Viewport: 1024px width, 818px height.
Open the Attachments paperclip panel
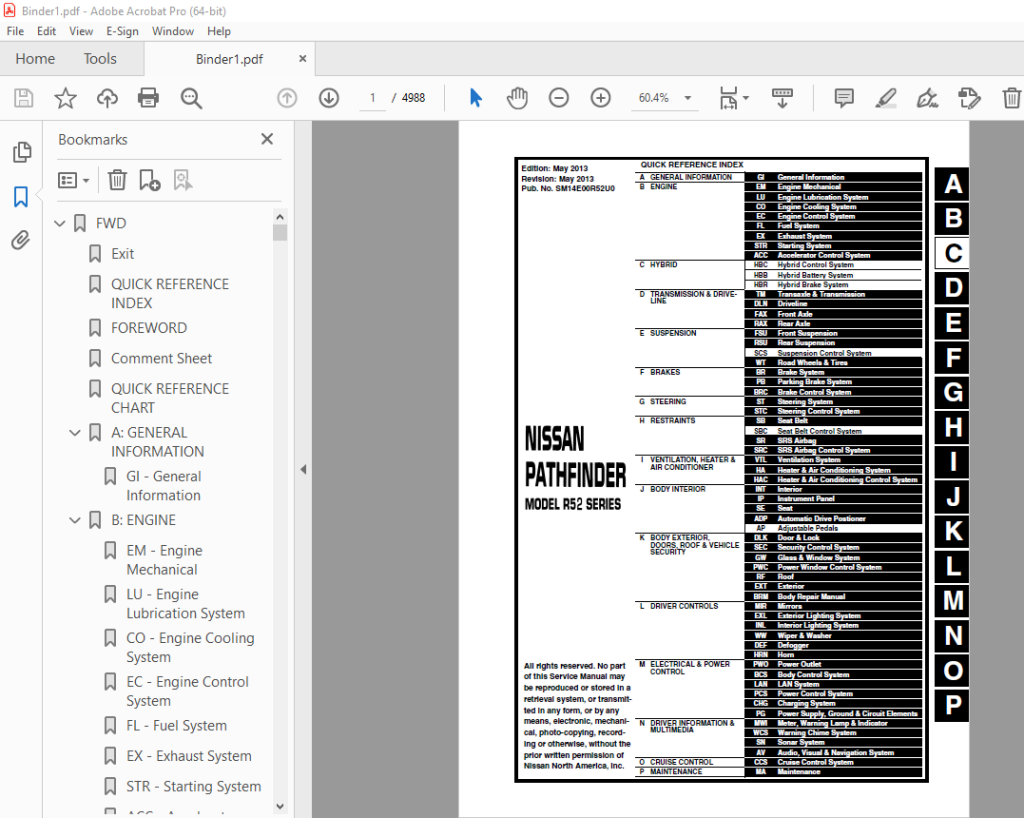(x=21, y=240)
